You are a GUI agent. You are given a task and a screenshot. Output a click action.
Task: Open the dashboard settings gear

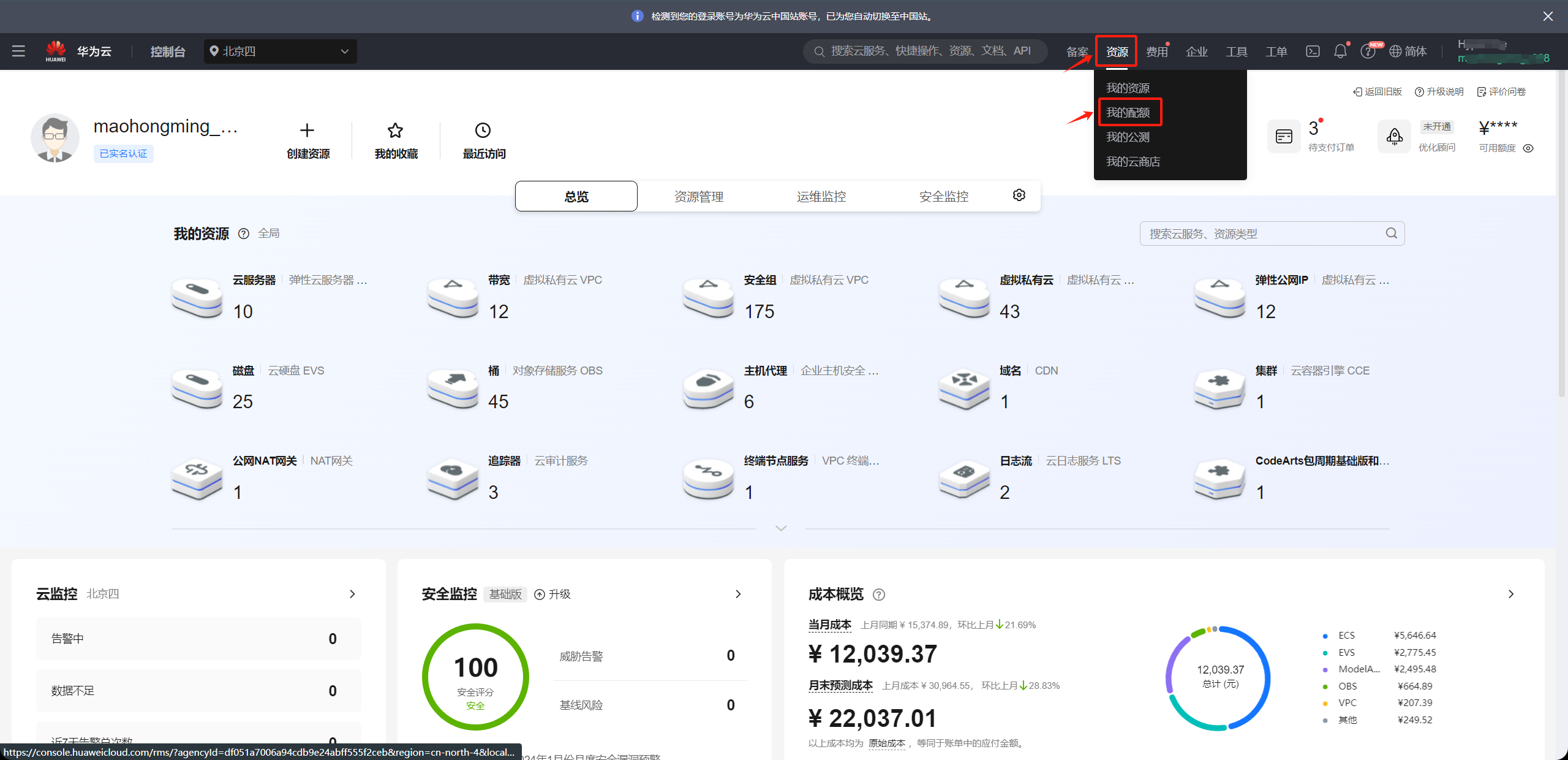tap(1019, 195)
